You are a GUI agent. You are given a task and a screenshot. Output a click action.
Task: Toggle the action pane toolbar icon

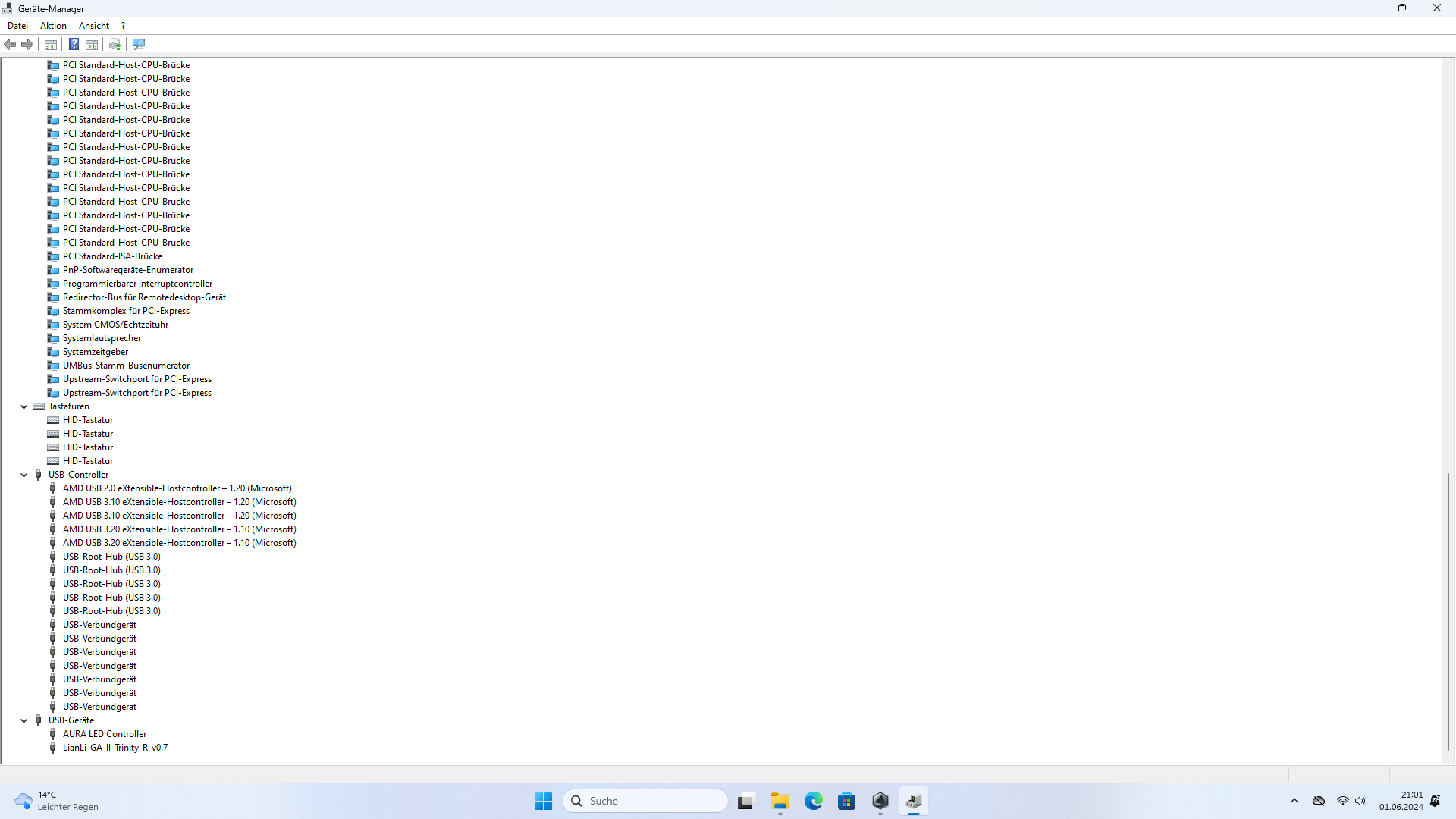[x=92, y=44]
